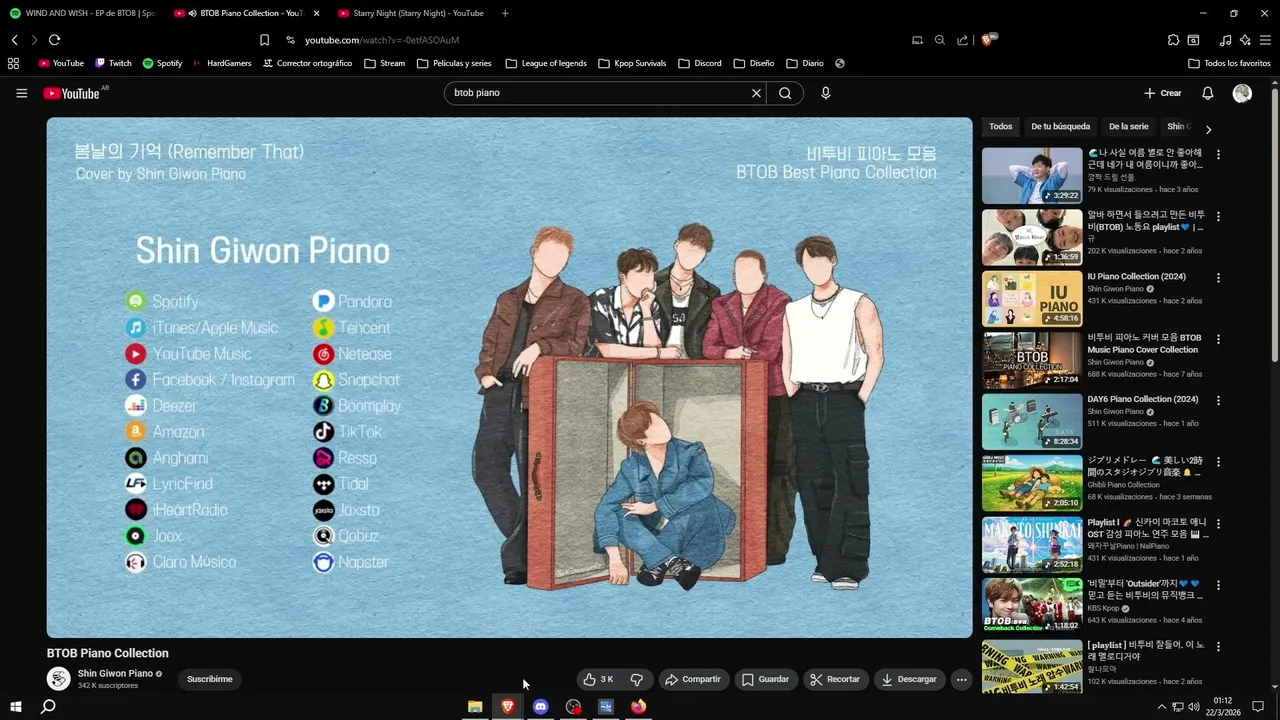Start voice search with the microphone

click(825, 93)
